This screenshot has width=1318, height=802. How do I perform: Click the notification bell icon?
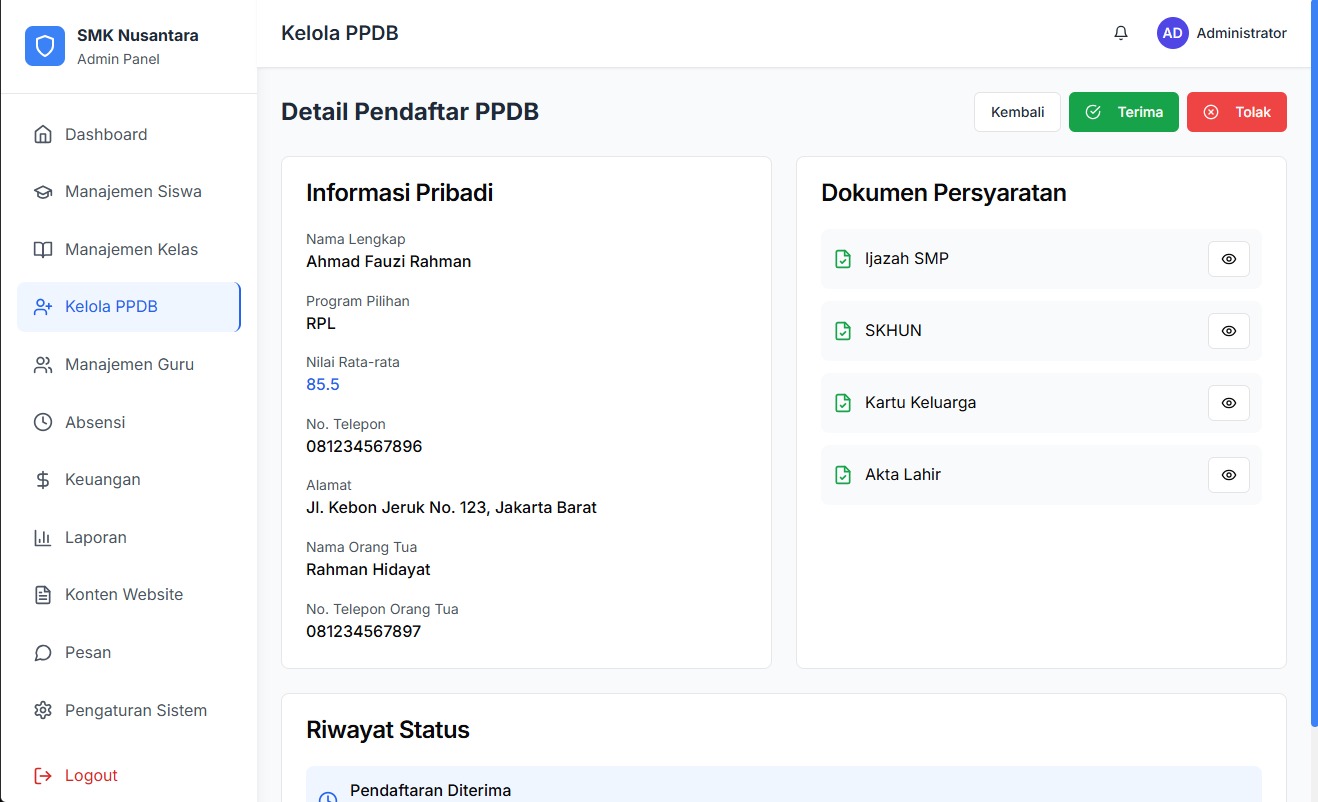[x=1120, y=33]
